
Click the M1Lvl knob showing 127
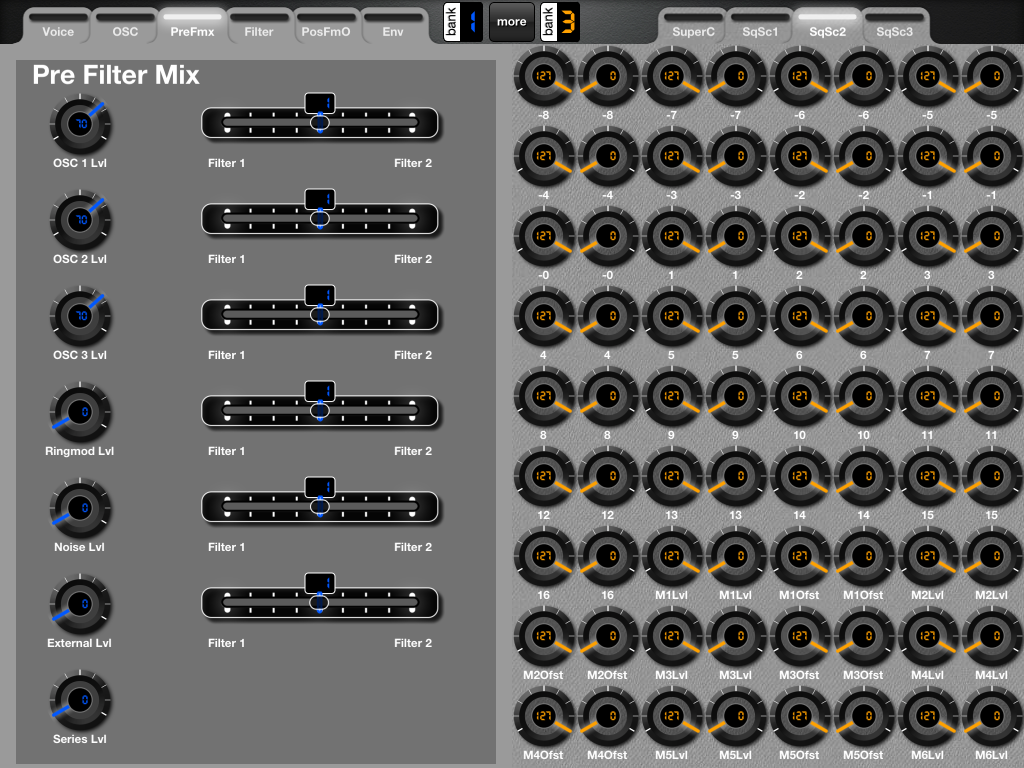pyautogui.click(x=671, y=556)
